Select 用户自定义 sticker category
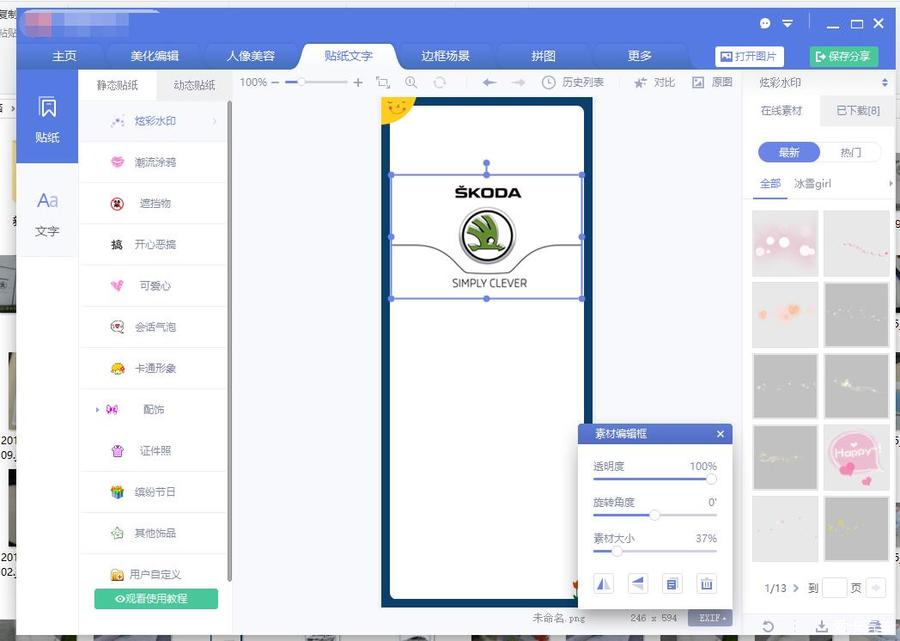 pyautogui.click(x=153, y=574)
